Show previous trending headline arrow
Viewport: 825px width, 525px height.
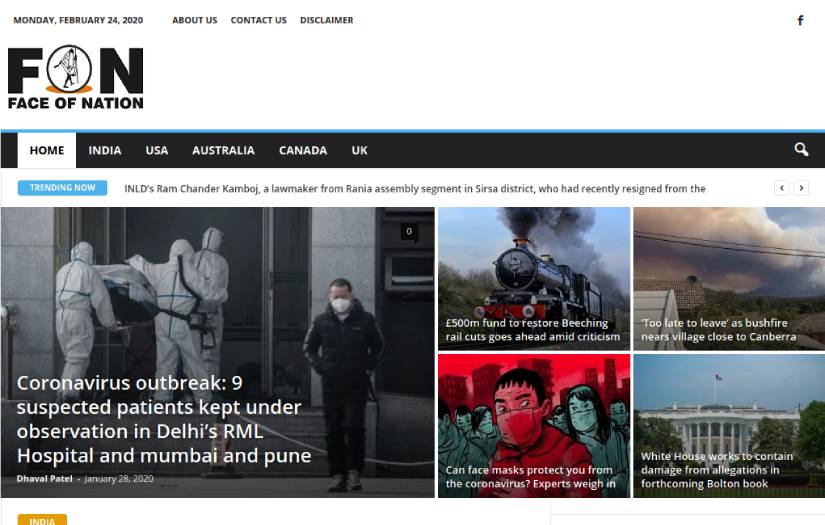tap(781, 188)
